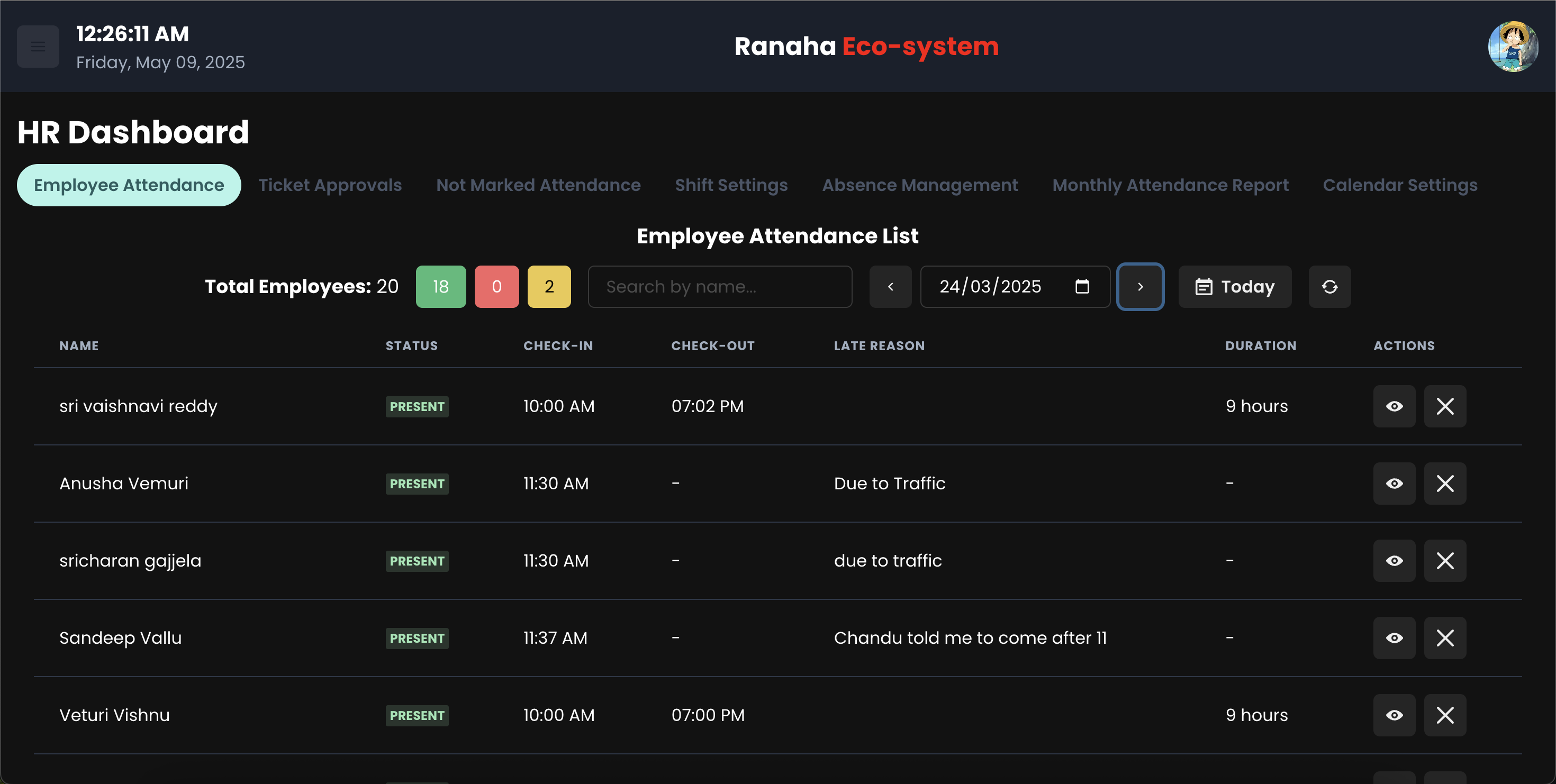
Task: Focus the Search by name field
Action: [x=719, y=287]
